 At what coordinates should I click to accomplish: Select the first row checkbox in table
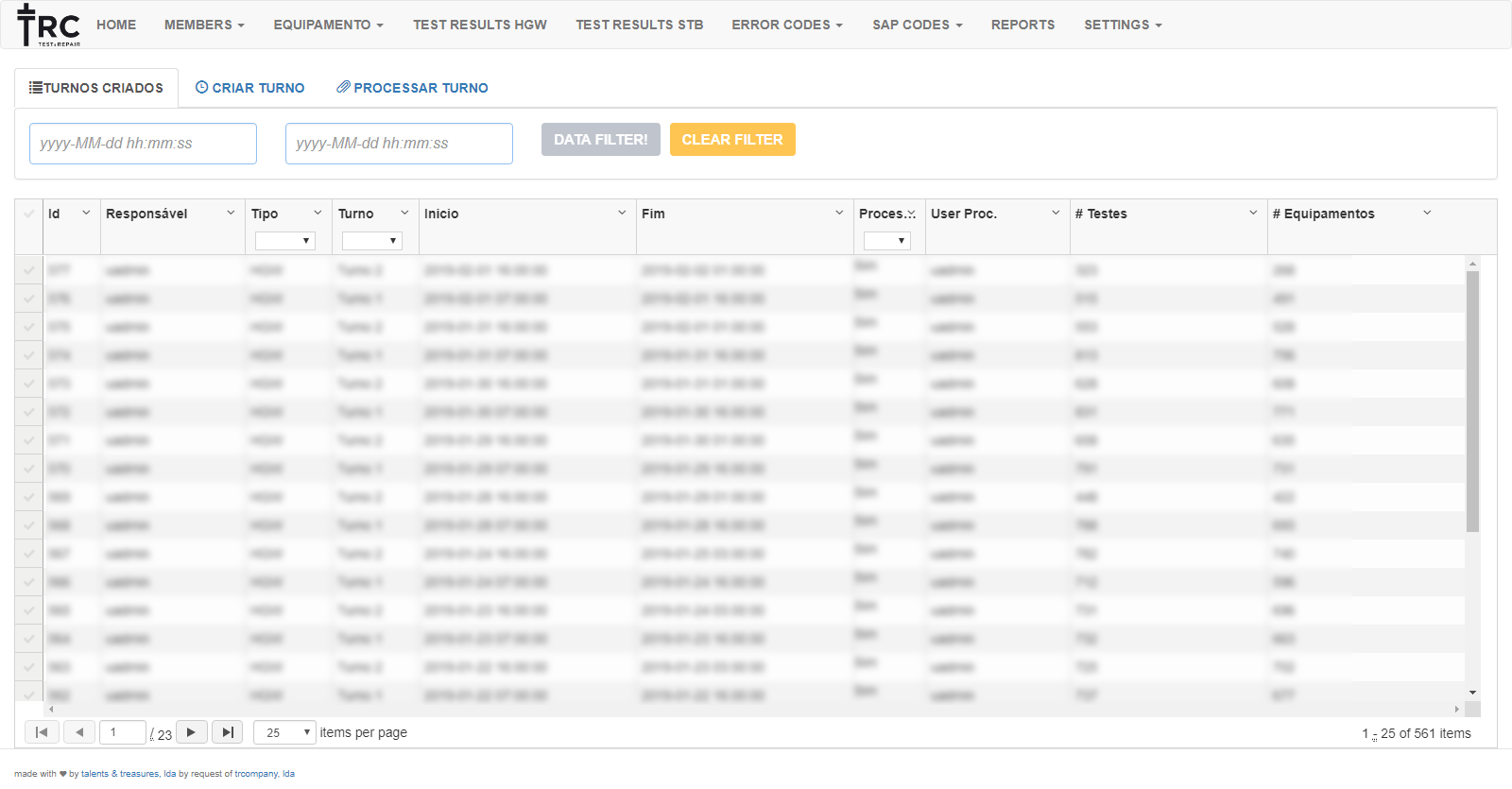(29, 270)
